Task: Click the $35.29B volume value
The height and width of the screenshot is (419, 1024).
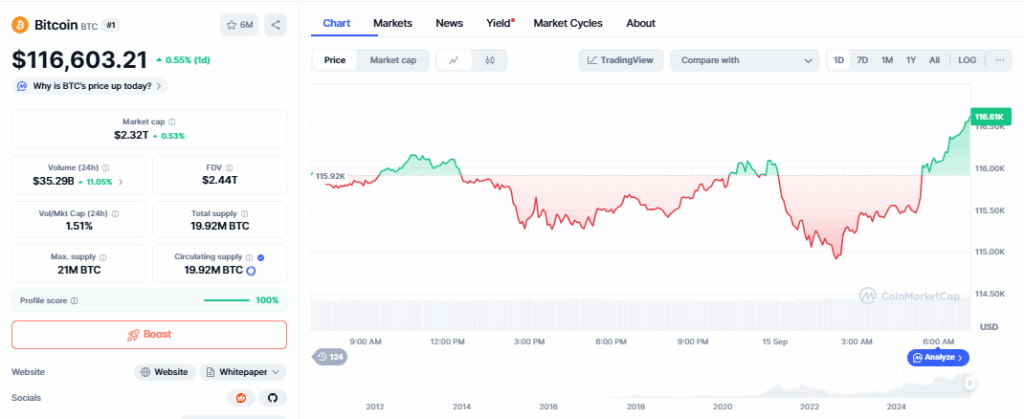Action: click(53, 181)
